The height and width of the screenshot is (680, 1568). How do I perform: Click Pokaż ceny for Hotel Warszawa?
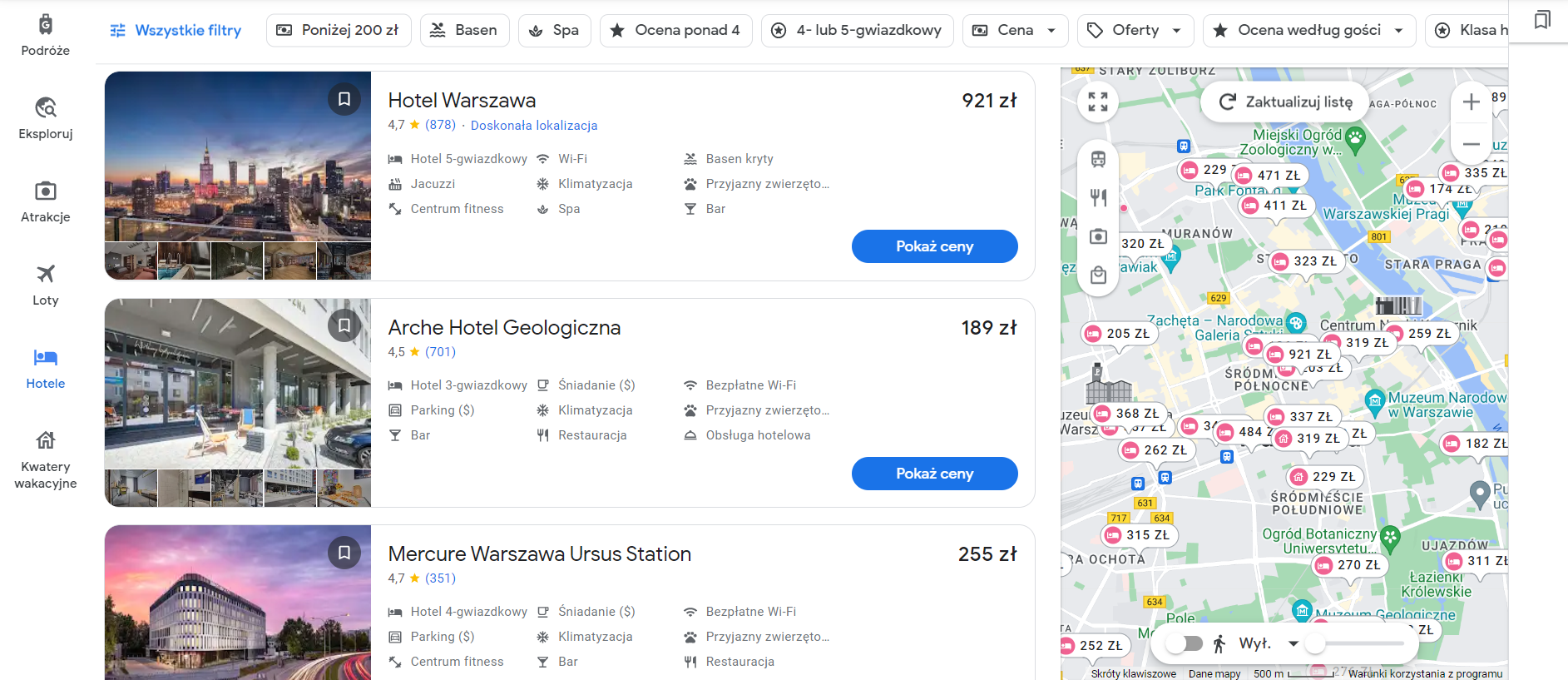[x=934, y=246]
